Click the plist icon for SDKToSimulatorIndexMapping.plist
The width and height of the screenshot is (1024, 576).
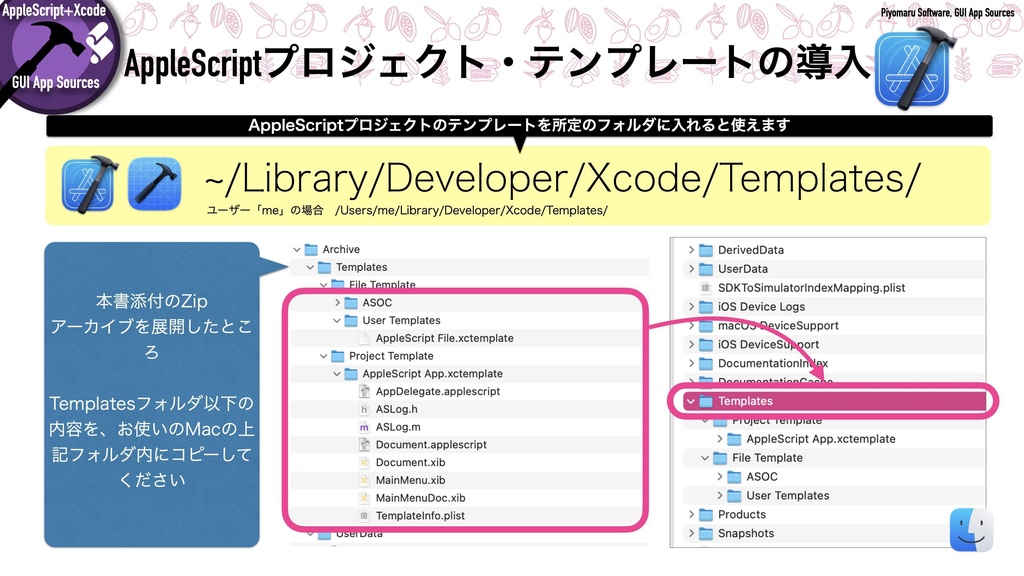click(x=706, y=287)
